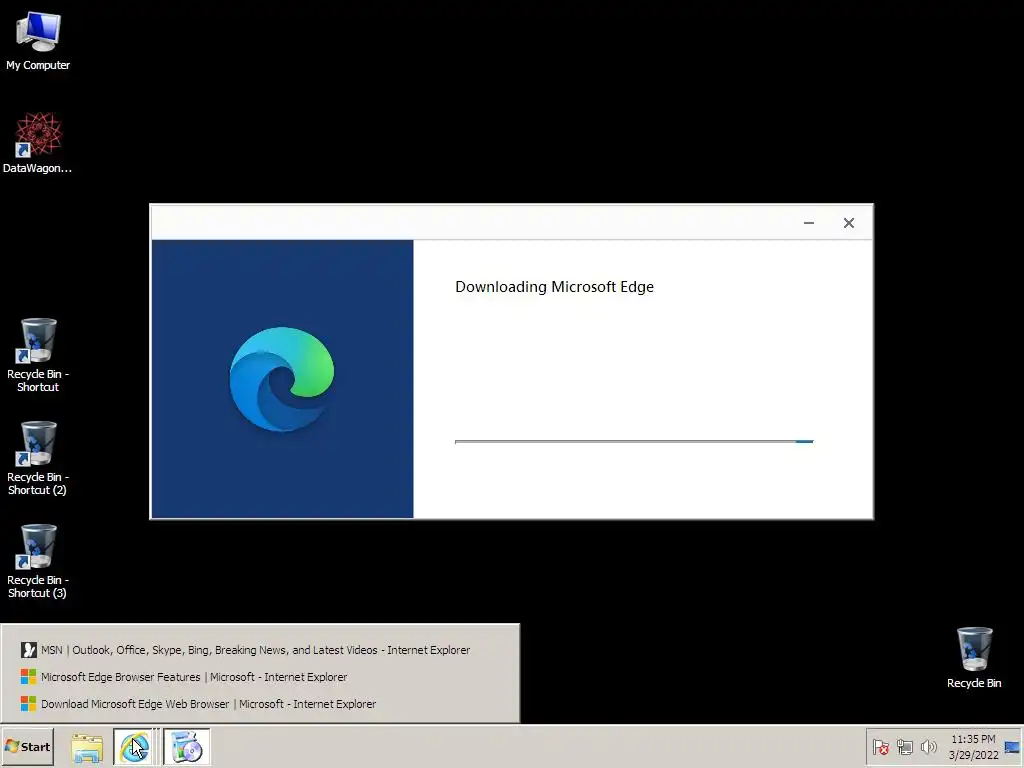Select the Recycle Bin - Shortcut icon
This screenshot has height=768, width=1024.
[x=37, y=355]
